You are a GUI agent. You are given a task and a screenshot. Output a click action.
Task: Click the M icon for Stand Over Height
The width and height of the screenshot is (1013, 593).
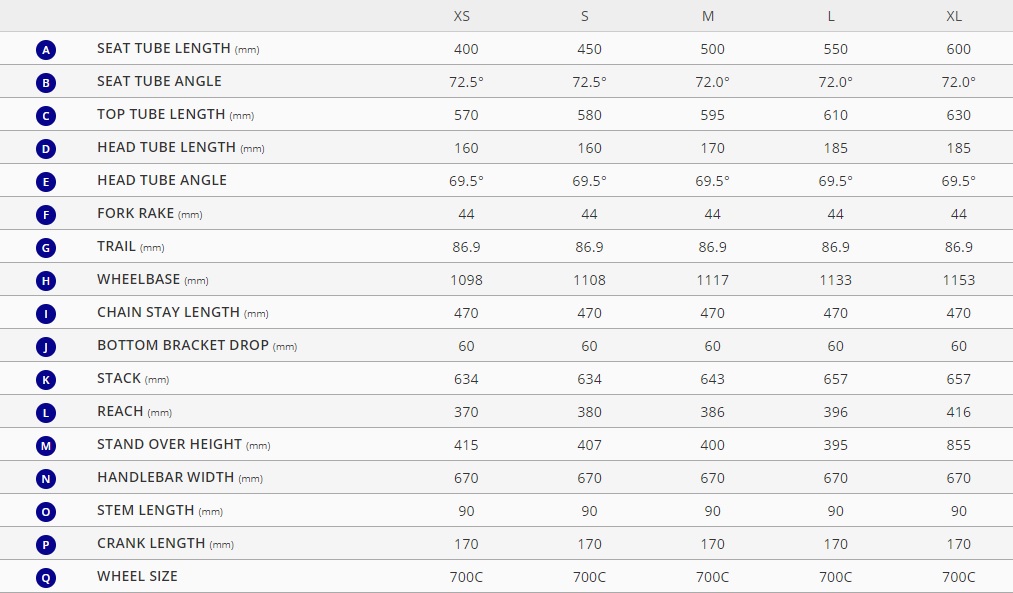(x=46, y=446)
